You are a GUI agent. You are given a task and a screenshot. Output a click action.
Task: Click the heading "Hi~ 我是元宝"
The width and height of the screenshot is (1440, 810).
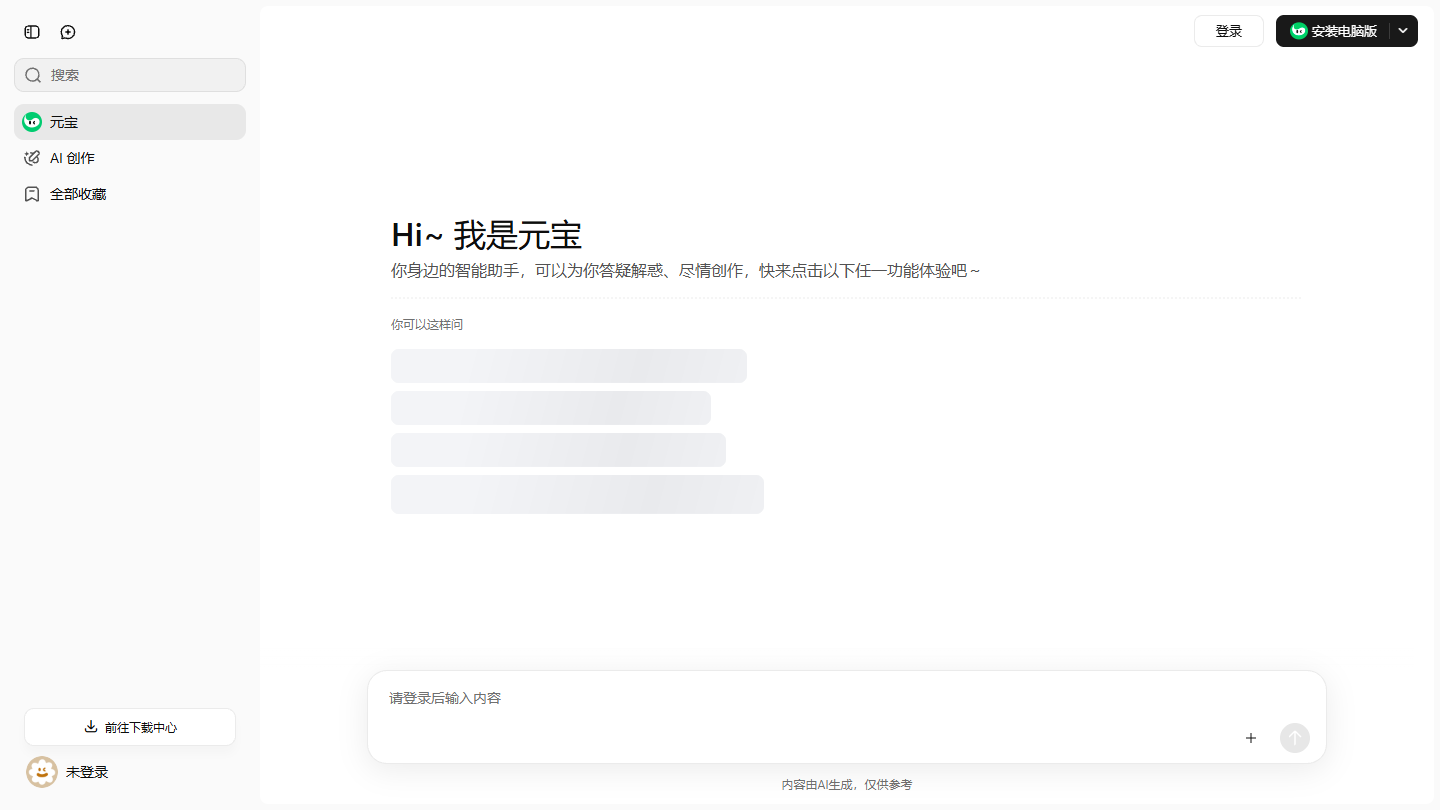point(486,236)
